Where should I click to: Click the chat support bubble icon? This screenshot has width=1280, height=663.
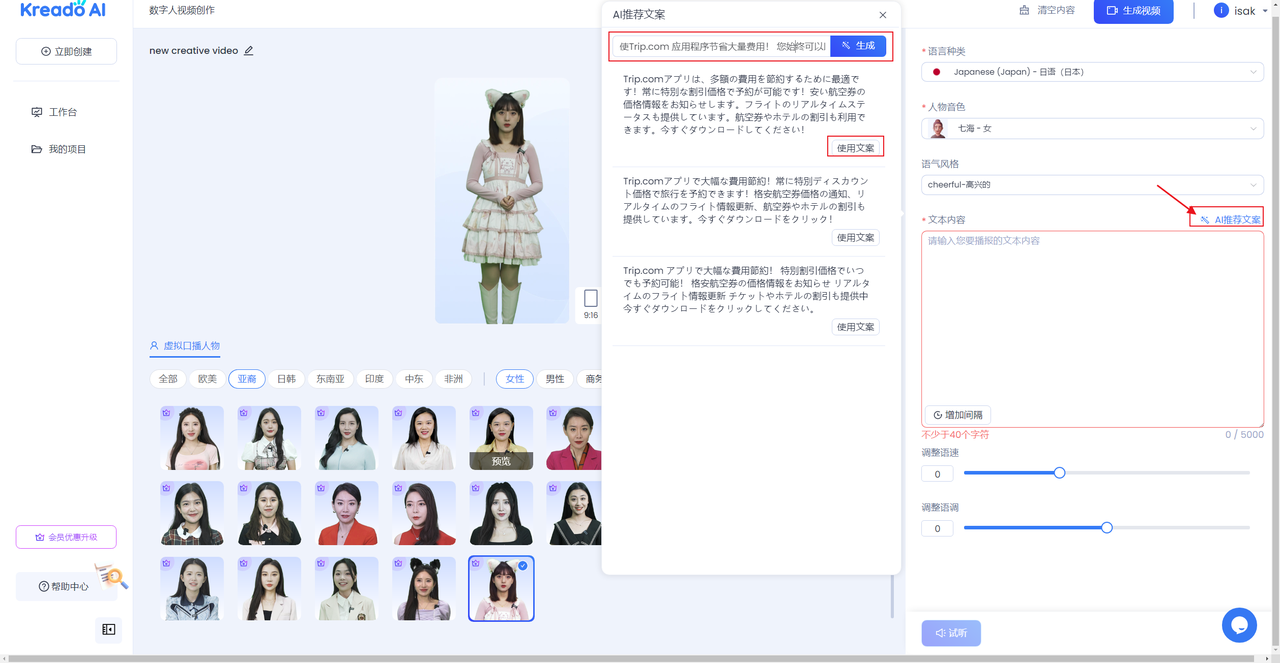coord(1239,625)
